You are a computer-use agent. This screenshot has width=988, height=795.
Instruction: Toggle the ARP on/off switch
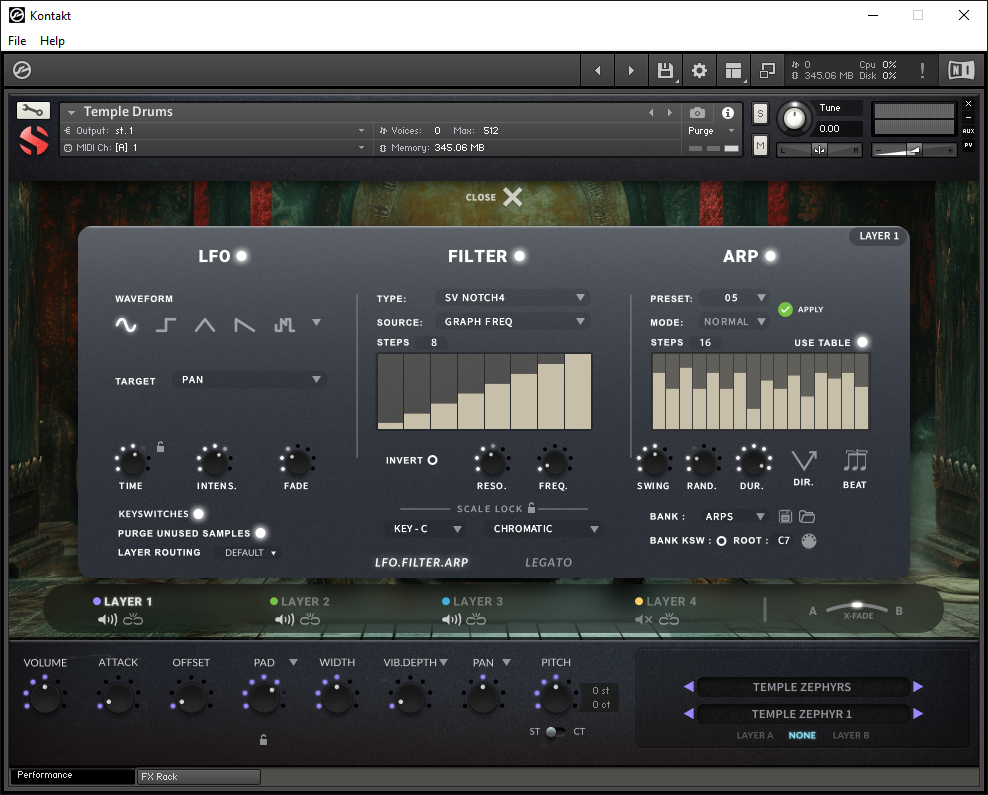(771, 256)
